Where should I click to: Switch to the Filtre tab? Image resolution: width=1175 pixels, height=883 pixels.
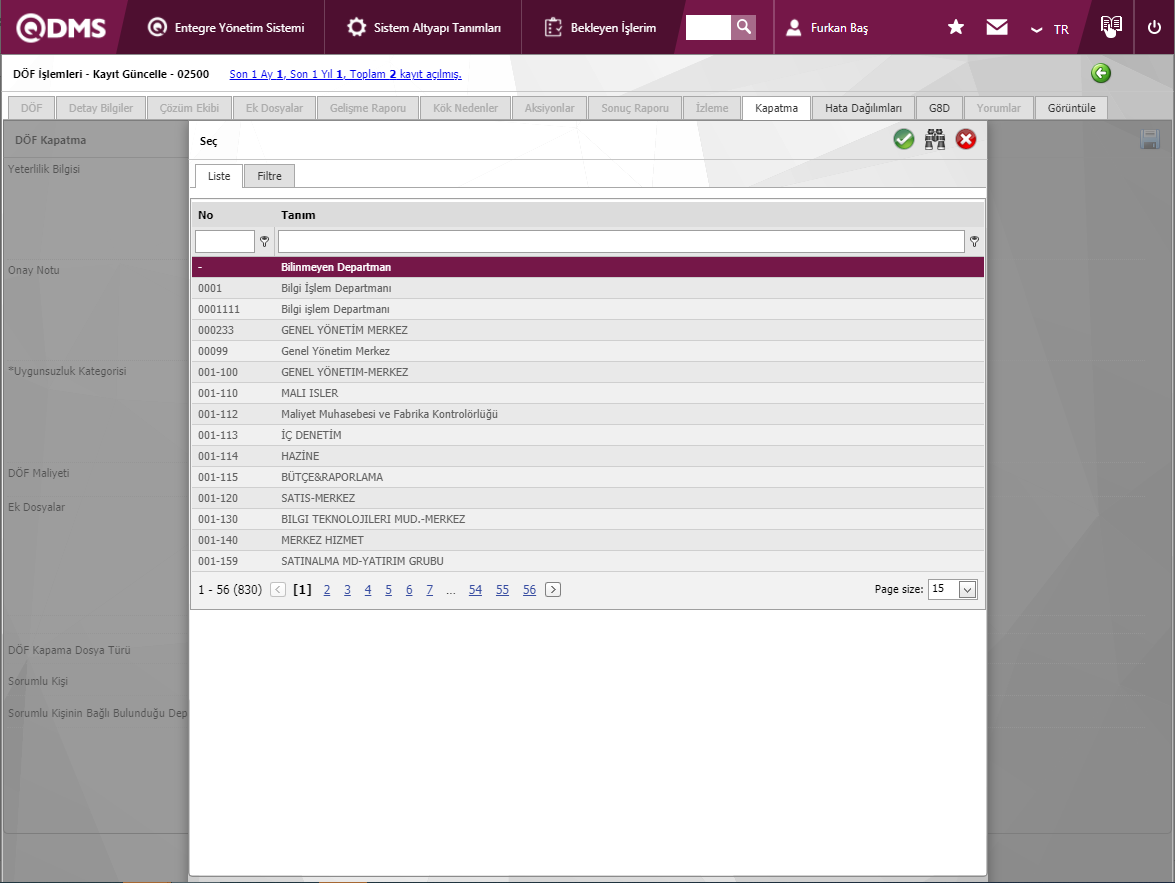(x=269, y=176)
